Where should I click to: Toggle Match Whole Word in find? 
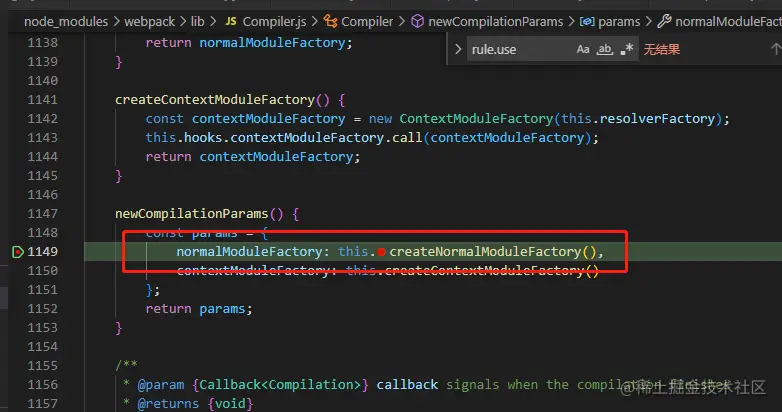pyautogui.click(x=604, y=49)
